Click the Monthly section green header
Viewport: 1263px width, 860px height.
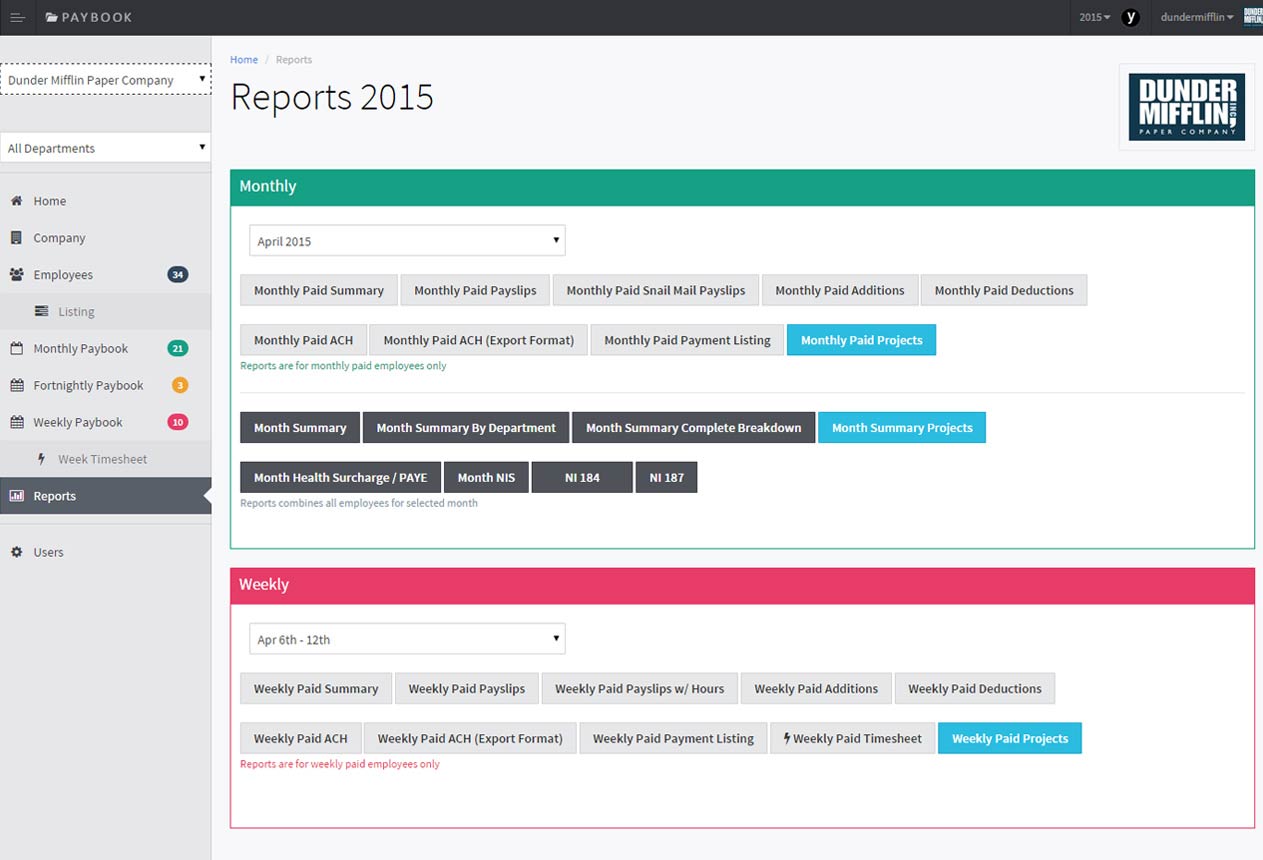(742, 186)
